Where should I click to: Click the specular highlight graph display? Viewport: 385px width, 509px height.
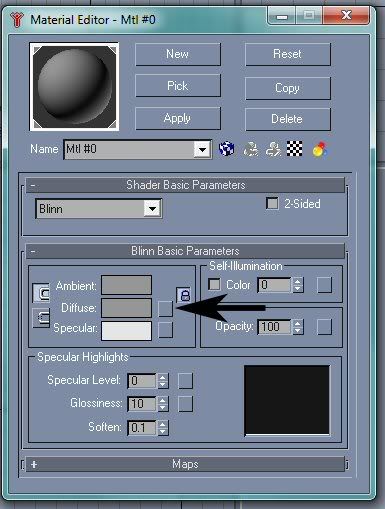point(287,401)
